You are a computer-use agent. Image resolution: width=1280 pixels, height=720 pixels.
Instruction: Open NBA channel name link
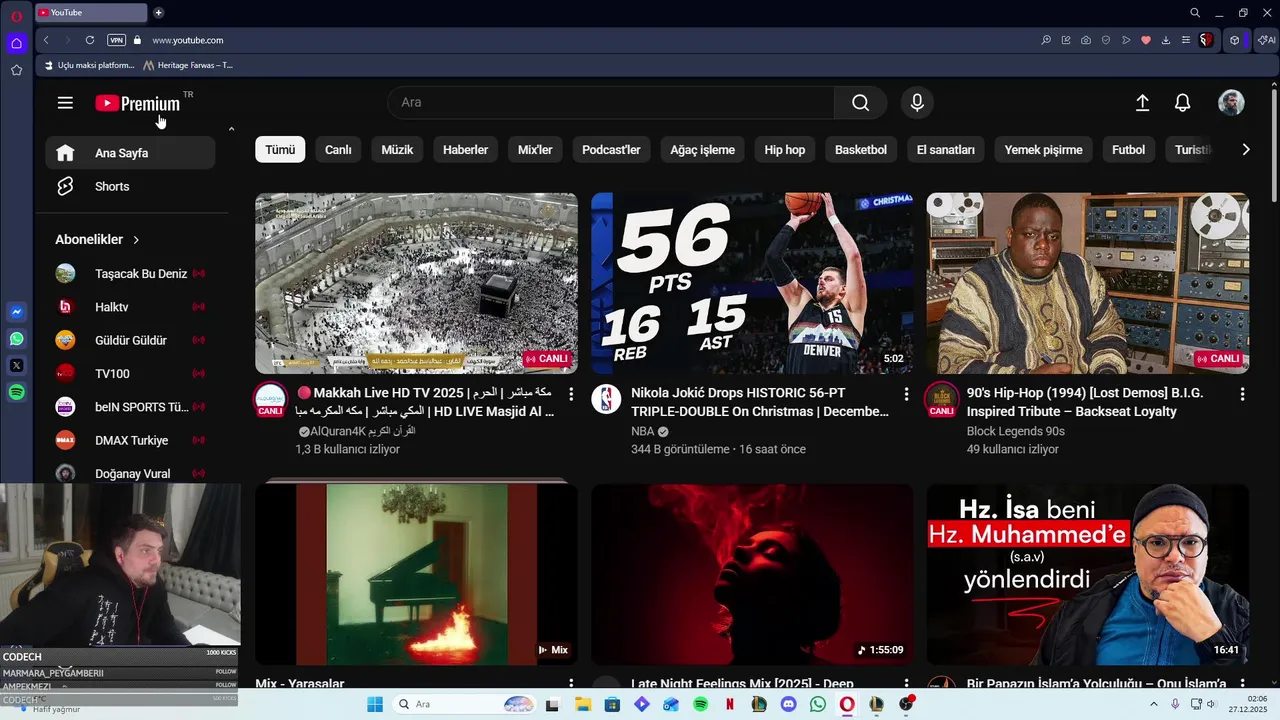point(642,431)
